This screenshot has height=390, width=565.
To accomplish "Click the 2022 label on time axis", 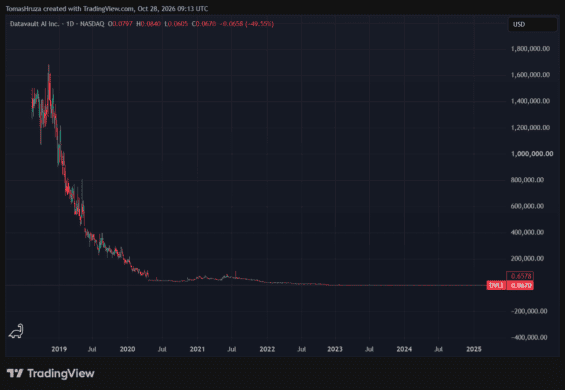I will pyautogui.click(x=267, y=349).
